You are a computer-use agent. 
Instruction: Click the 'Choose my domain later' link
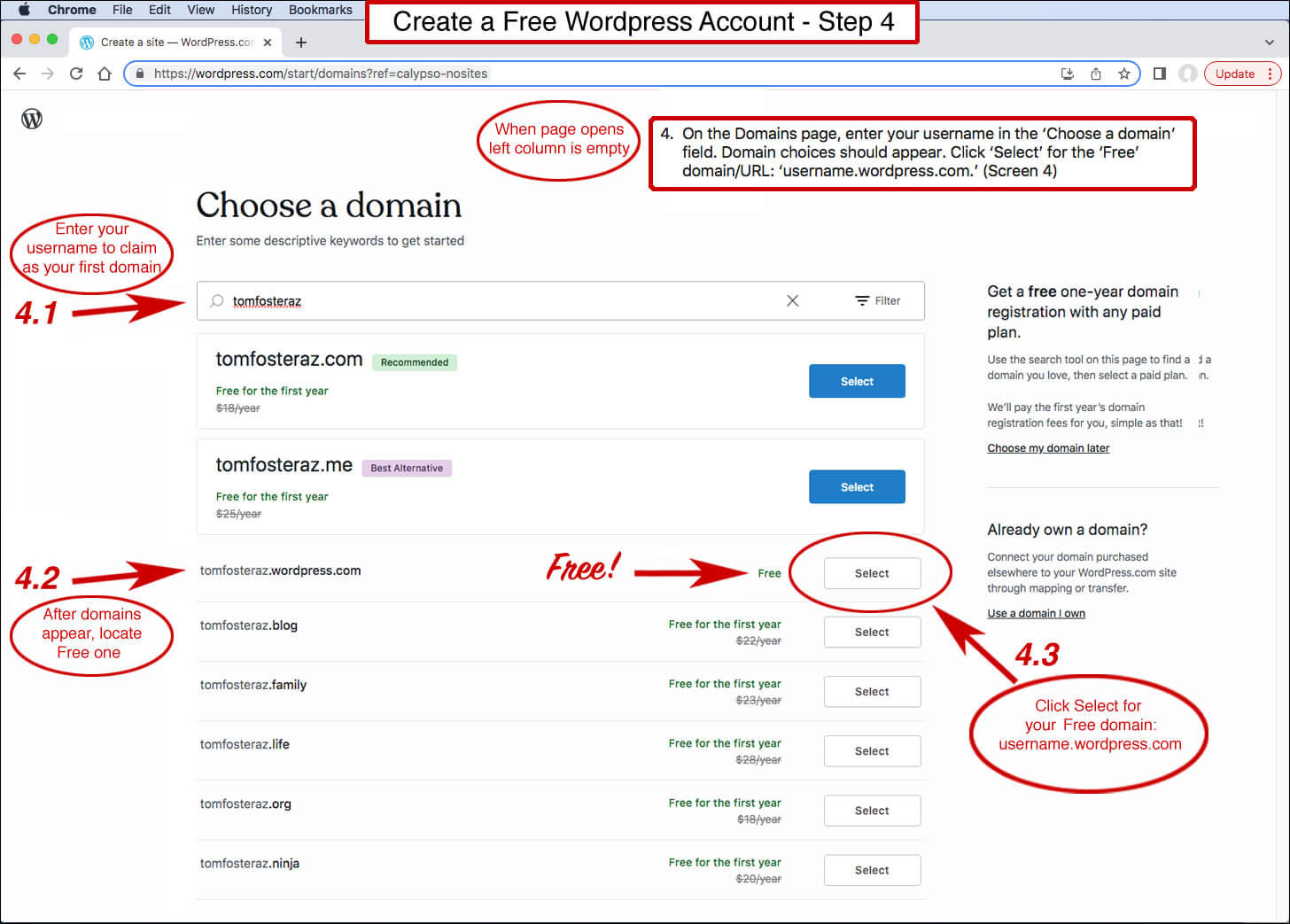pos(1048,448)
